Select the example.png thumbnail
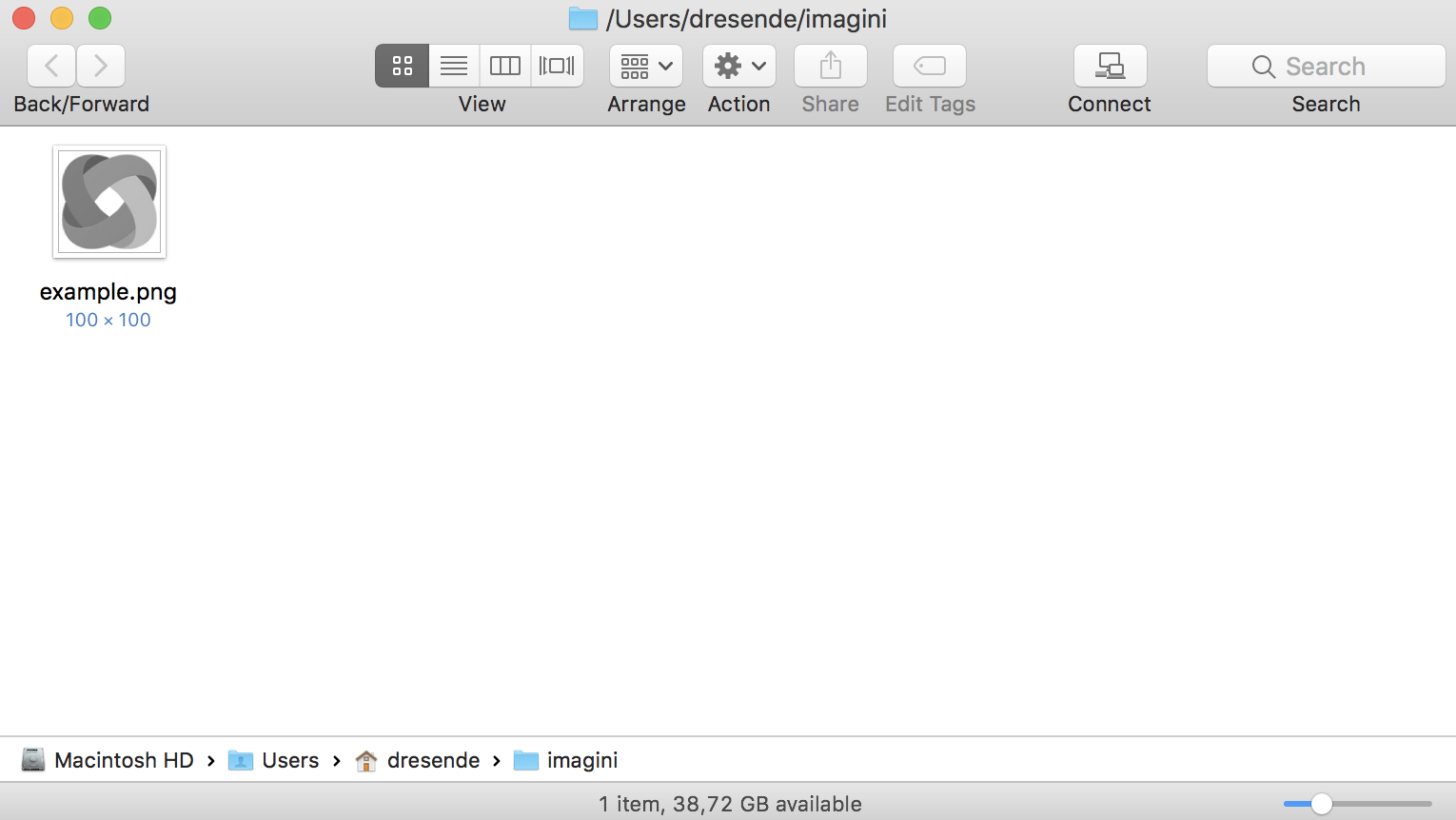The width and height of the screenshot is (1456, 820). click(109, 202)
